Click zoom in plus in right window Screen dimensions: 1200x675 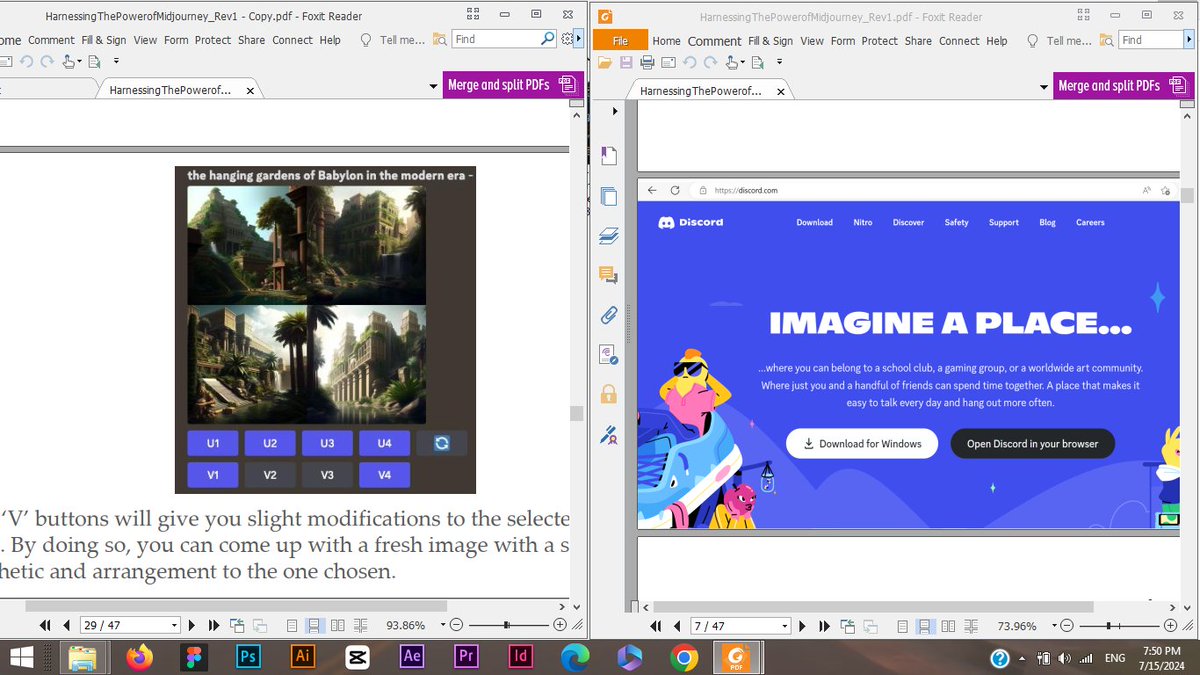pyautogui.click(x=1171, y=626)
